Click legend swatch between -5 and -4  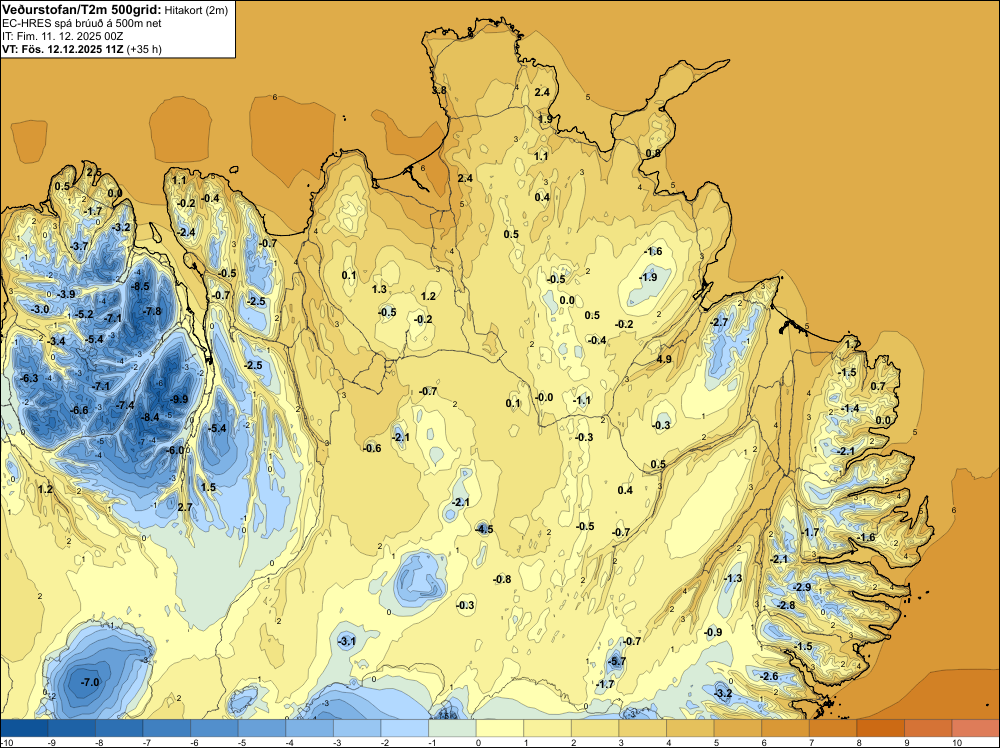pyautogui.click(x=261, y=728)
